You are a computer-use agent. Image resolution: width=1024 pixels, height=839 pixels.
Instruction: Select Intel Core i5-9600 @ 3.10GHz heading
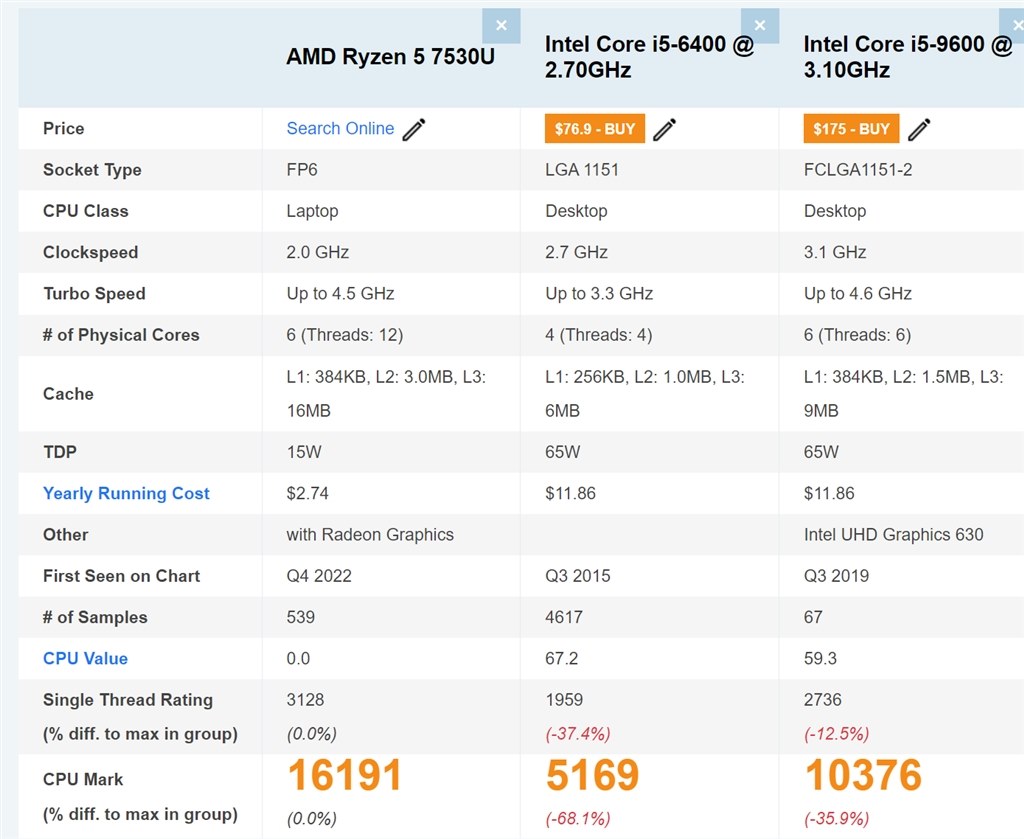point(908,57)
